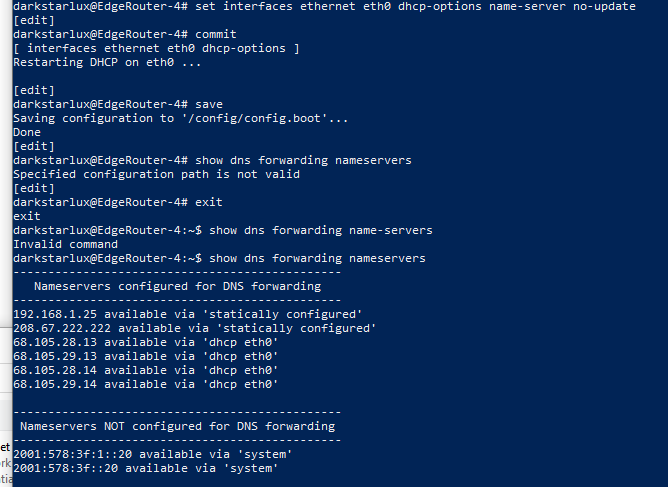Click the 68.105.29.13 DHCP nameserver entry
The width and height of the screenshot is (668, 487).
pos(146,356)
